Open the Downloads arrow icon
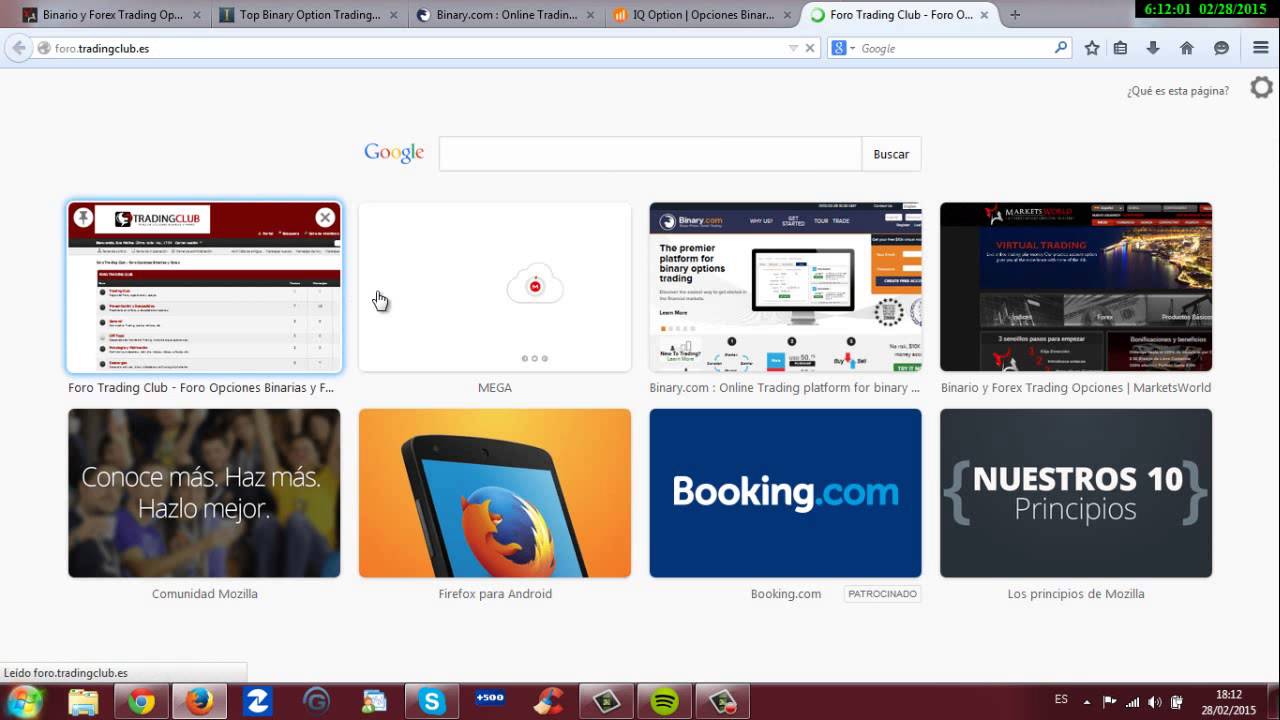Image resolution: width=1280 pixels, height=720 pixels. point(1153,48)
